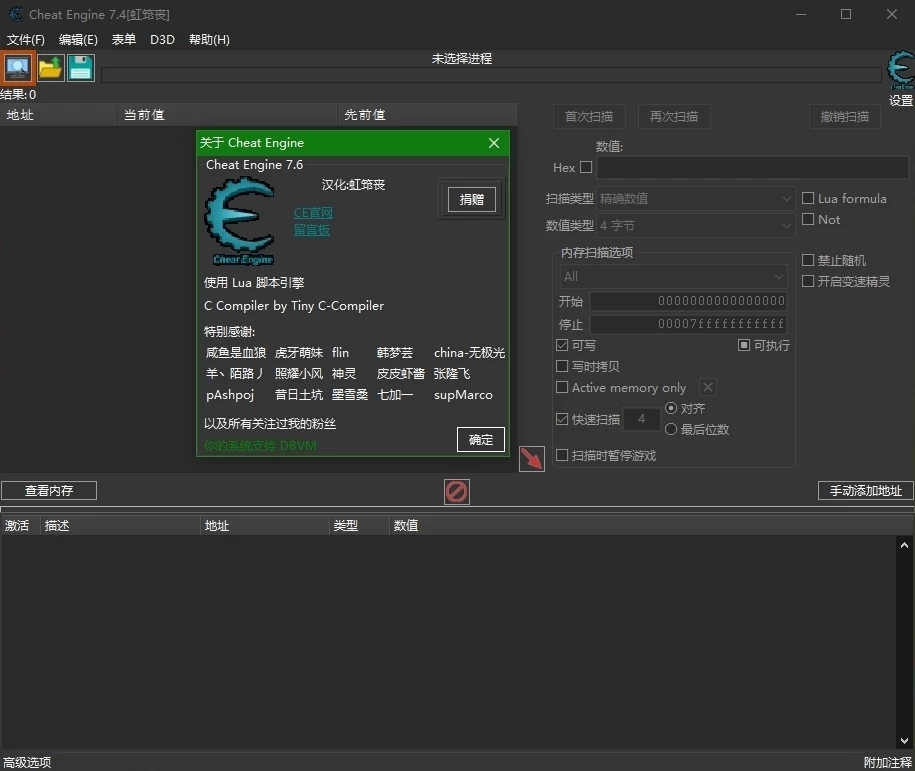Click the 类型 column header
Screen dimensions: 915x771
pyautogui.click(x=359, y=526)
